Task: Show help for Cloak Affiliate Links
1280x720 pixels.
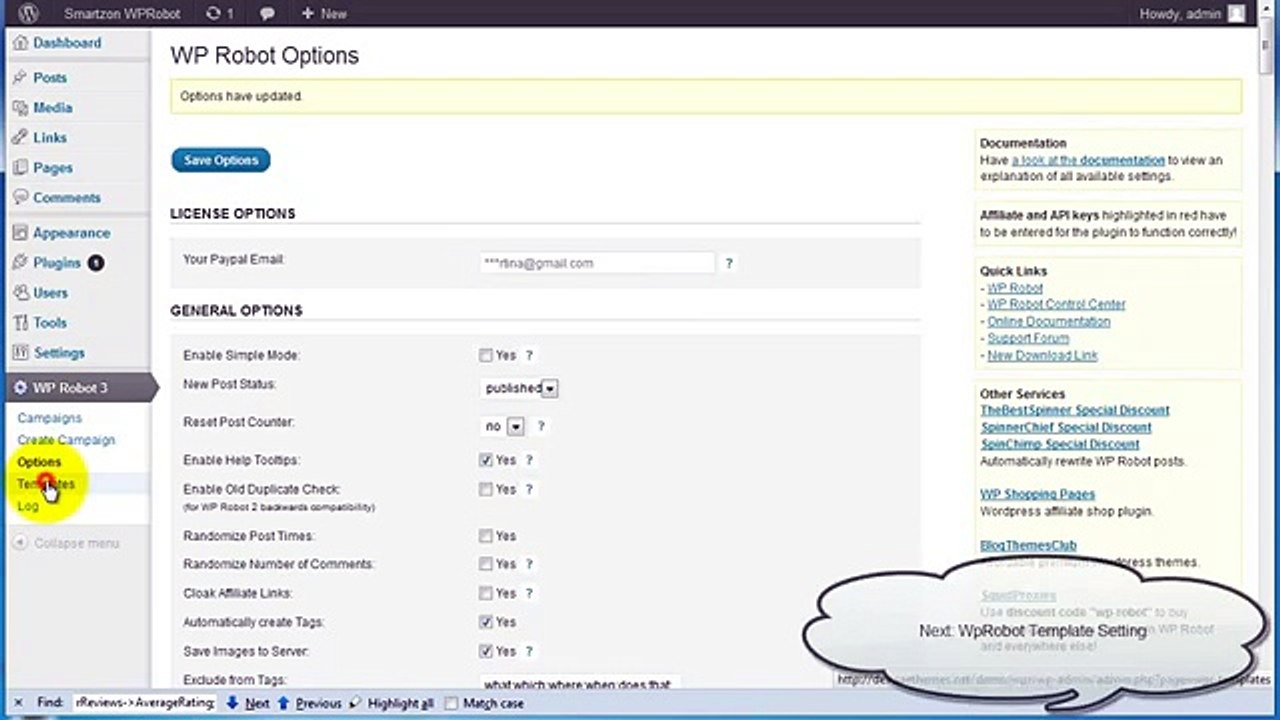Action: tap(529, 593)
